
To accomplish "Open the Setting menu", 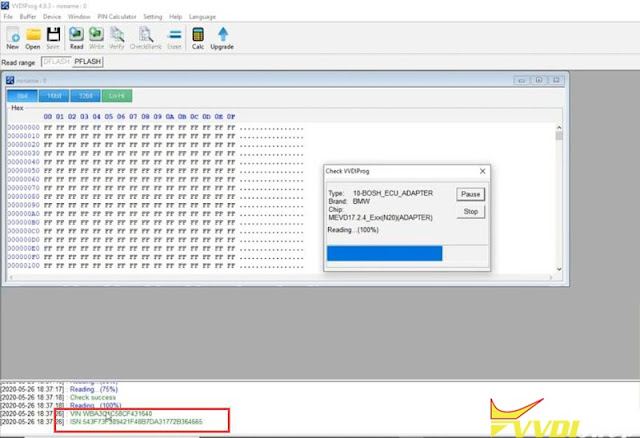I will click(153, 17).
